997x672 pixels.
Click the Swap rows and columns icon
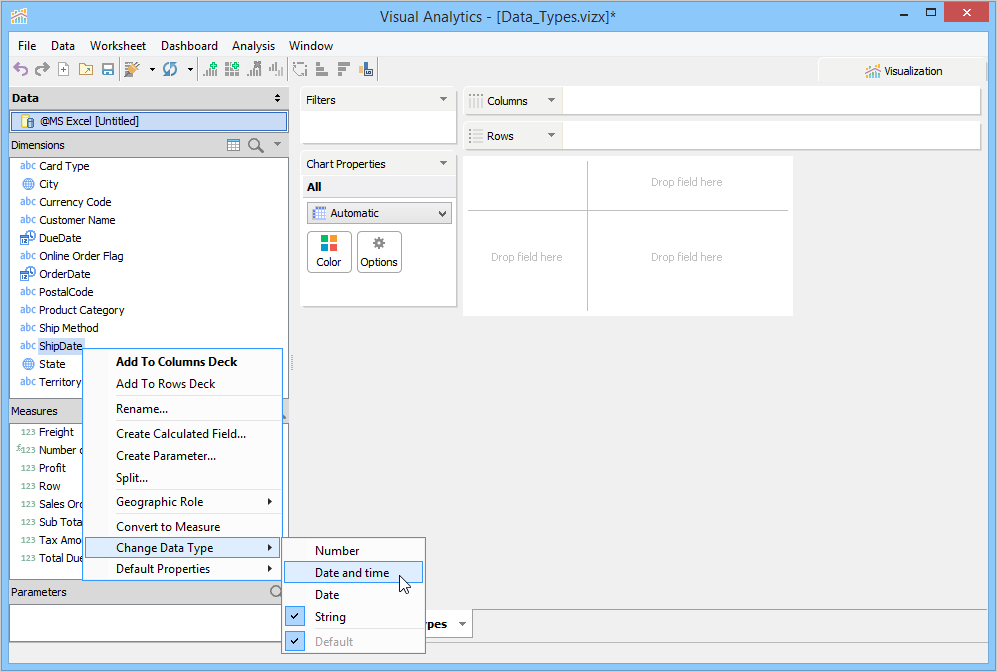[x=299, y=69]
